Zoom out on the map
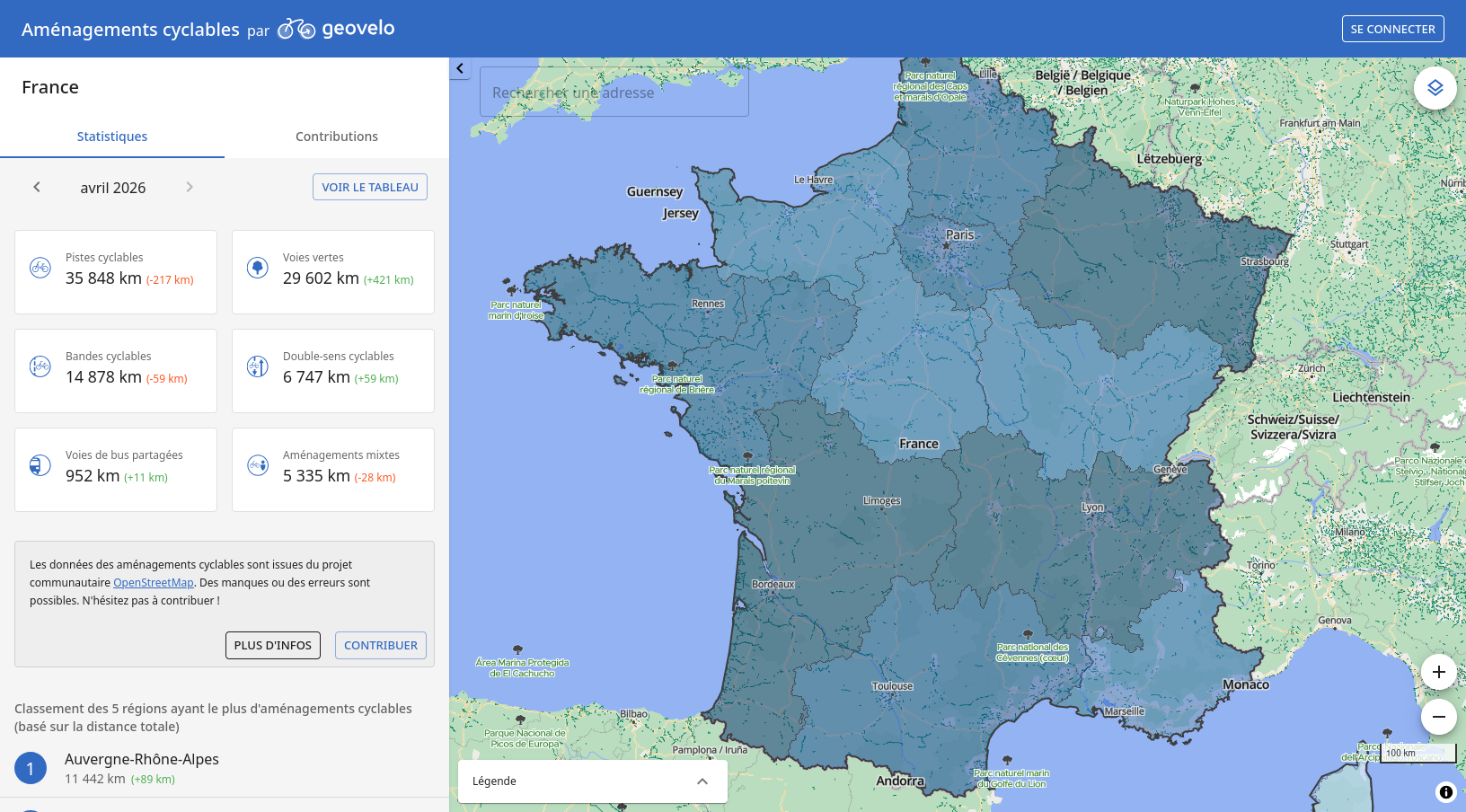Viewport: 1466px width, 812px height. point(1438,717)
